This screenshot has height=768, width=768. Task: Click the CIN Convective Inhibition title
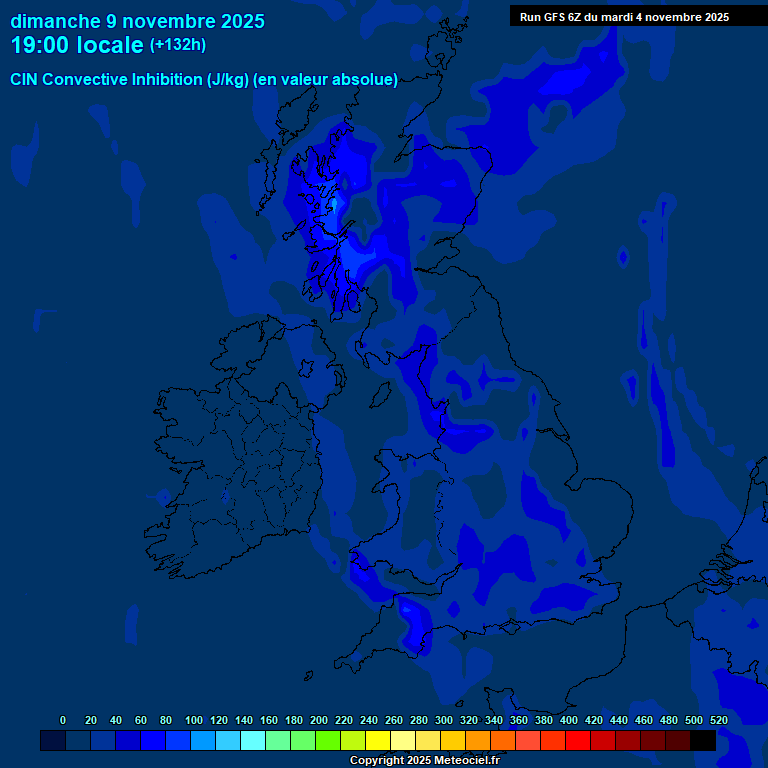click(204, 80)
